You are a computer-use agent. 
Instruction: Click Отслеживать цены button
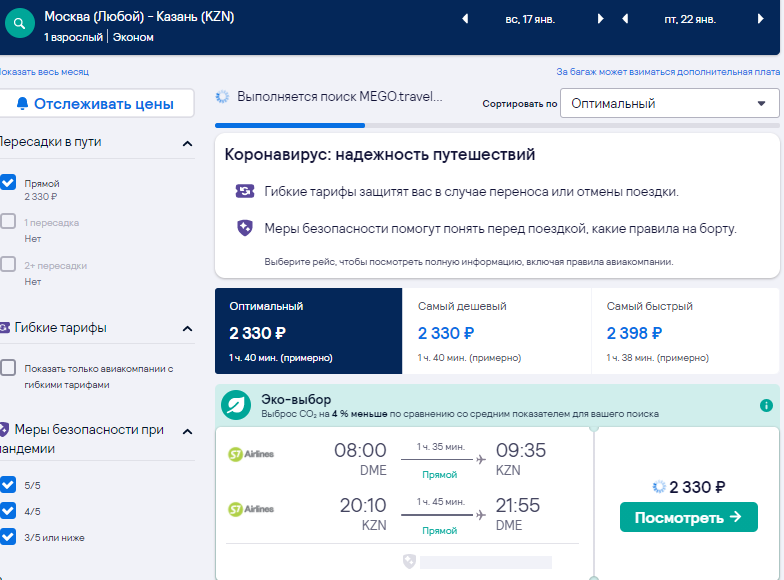click(x=96, y=104)
